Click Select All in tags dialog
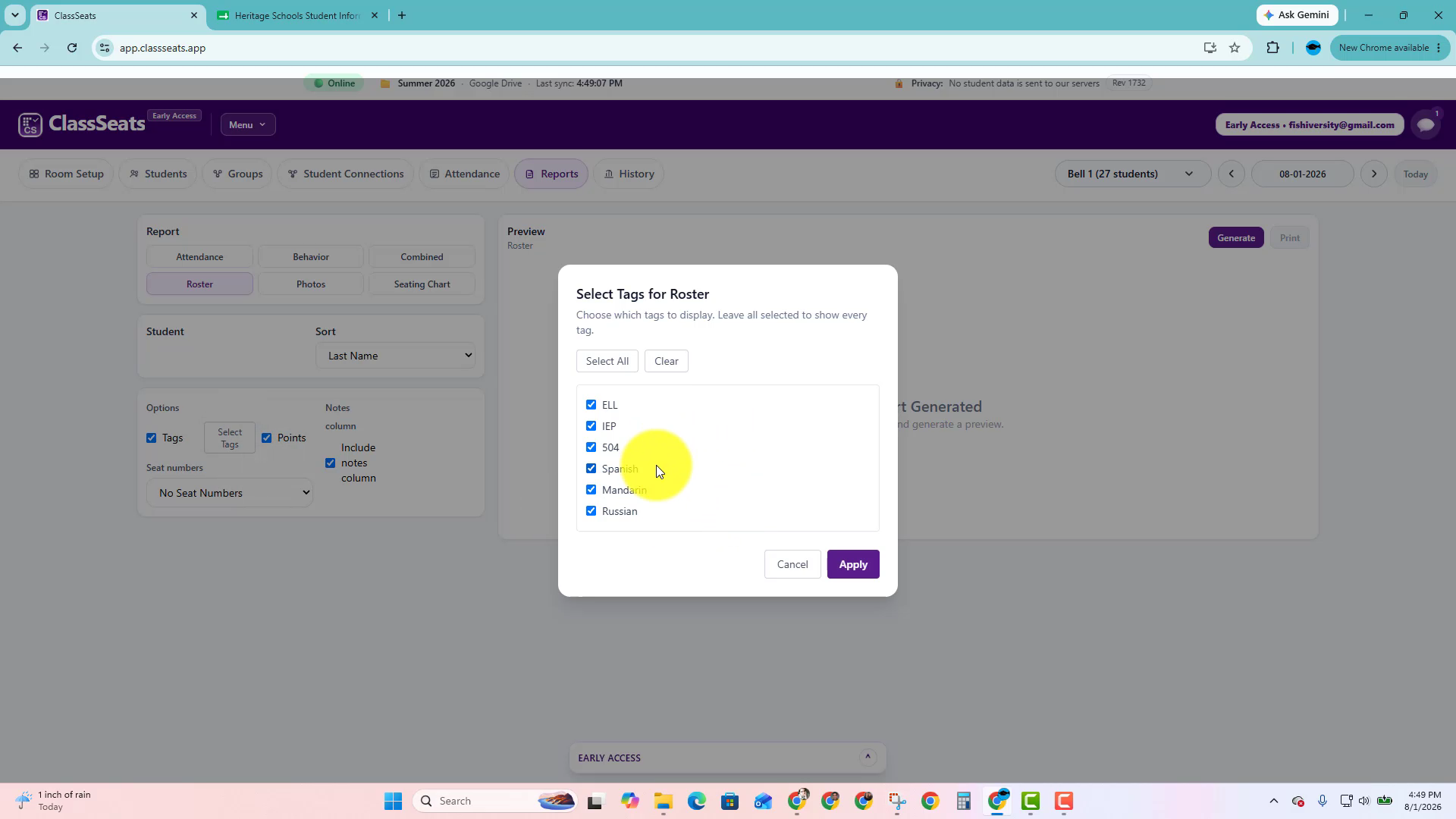 (607, 361)
